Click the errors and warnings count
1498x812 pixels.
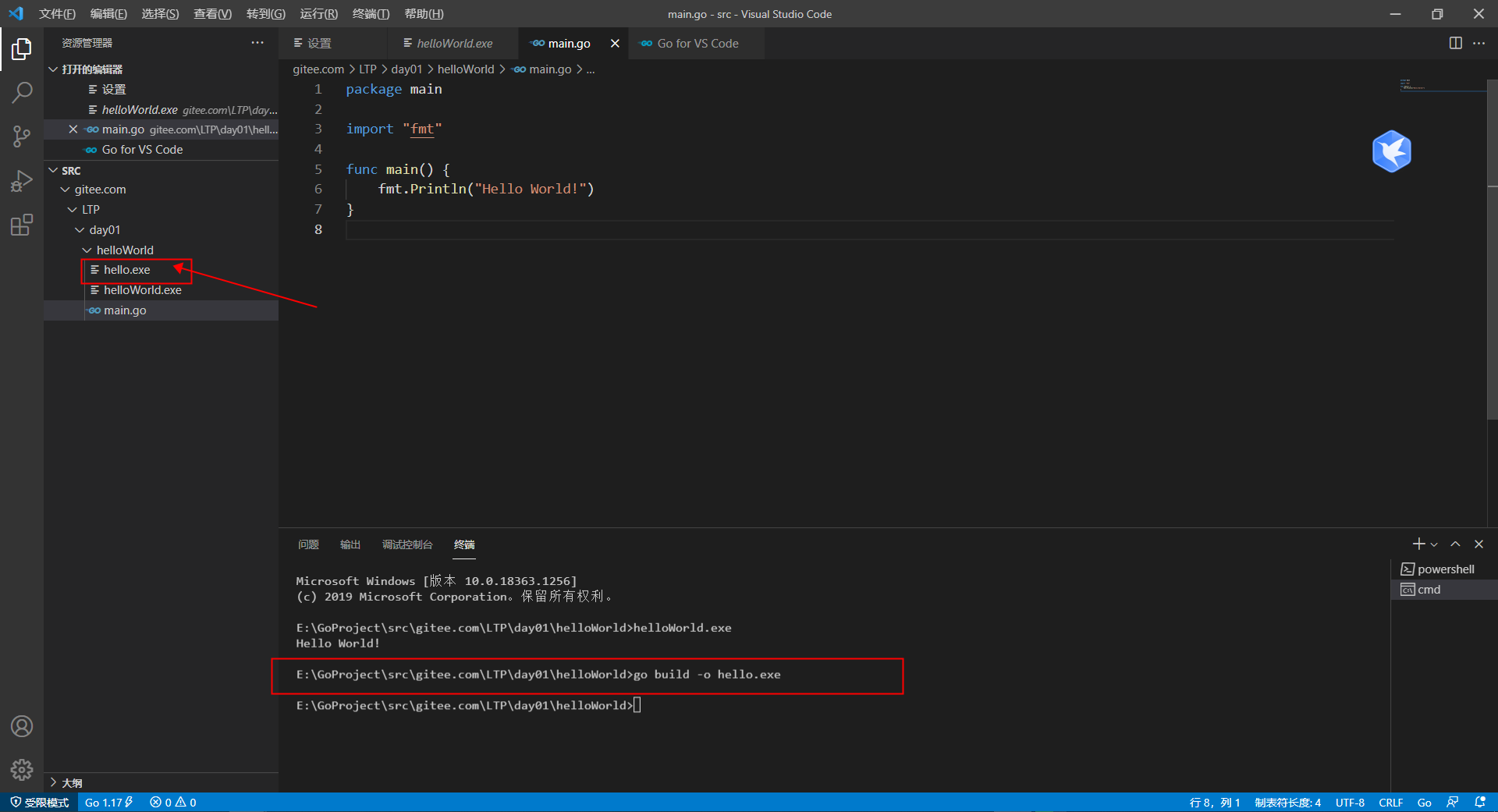tap(172, 802)
